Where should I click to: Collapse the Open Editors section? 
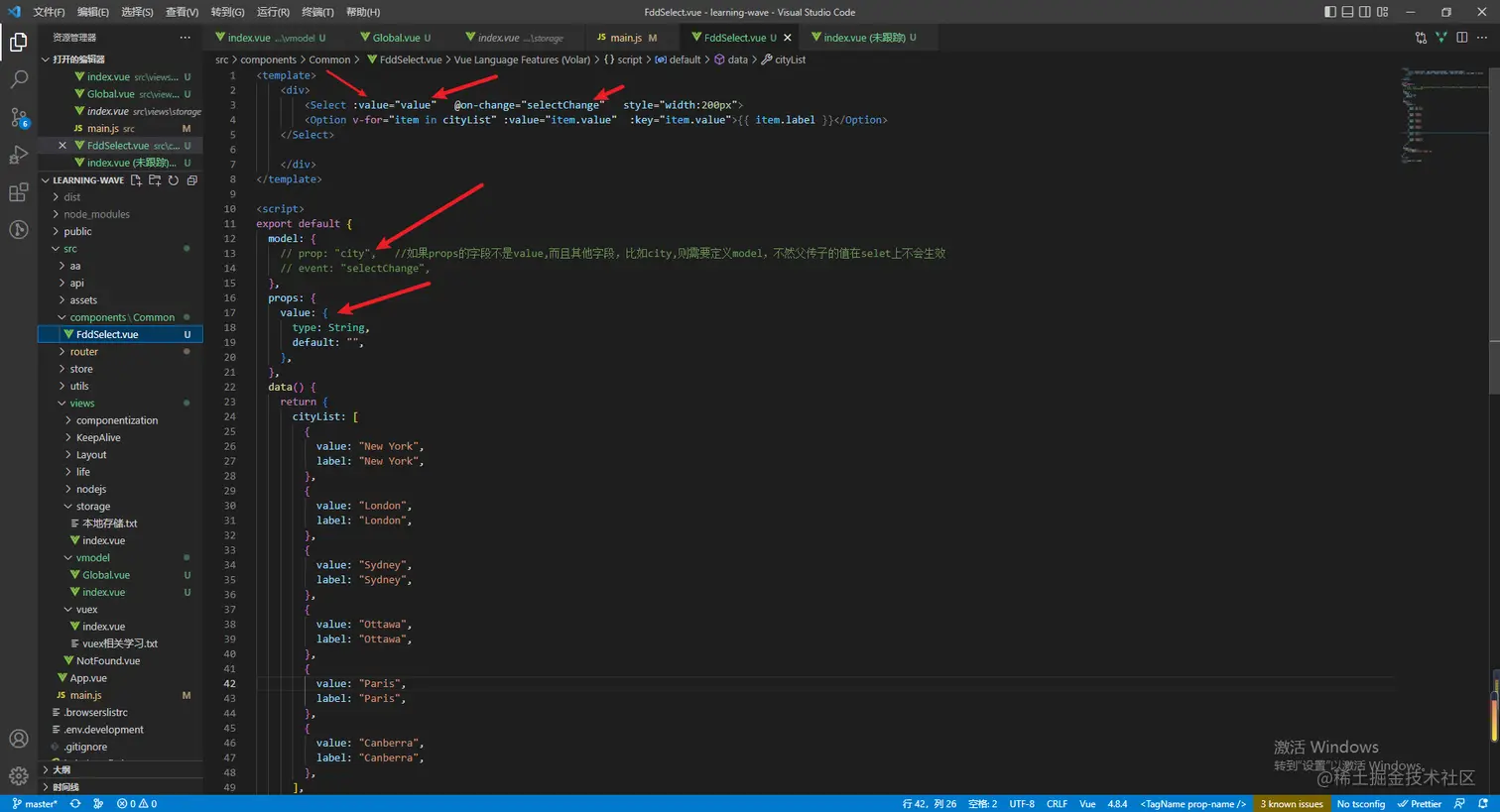(x=46, y=59)
